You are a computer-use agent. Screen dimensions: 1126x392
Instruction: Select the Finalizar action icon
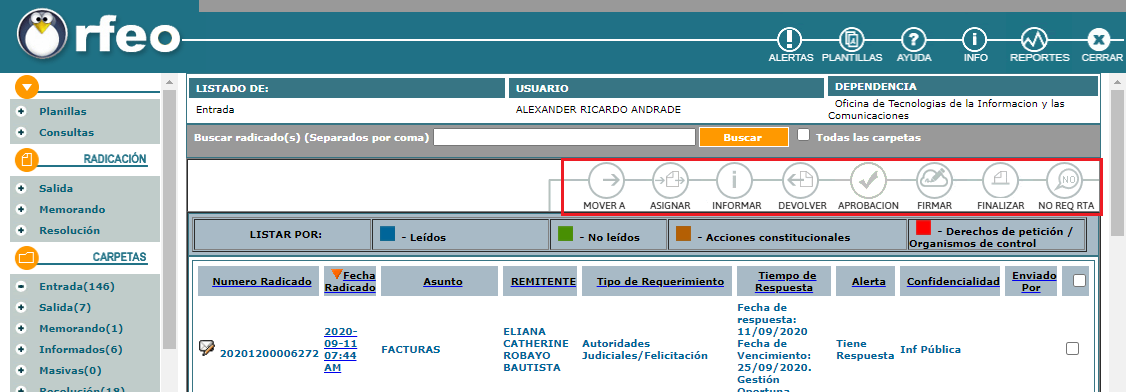[1000, 181]
